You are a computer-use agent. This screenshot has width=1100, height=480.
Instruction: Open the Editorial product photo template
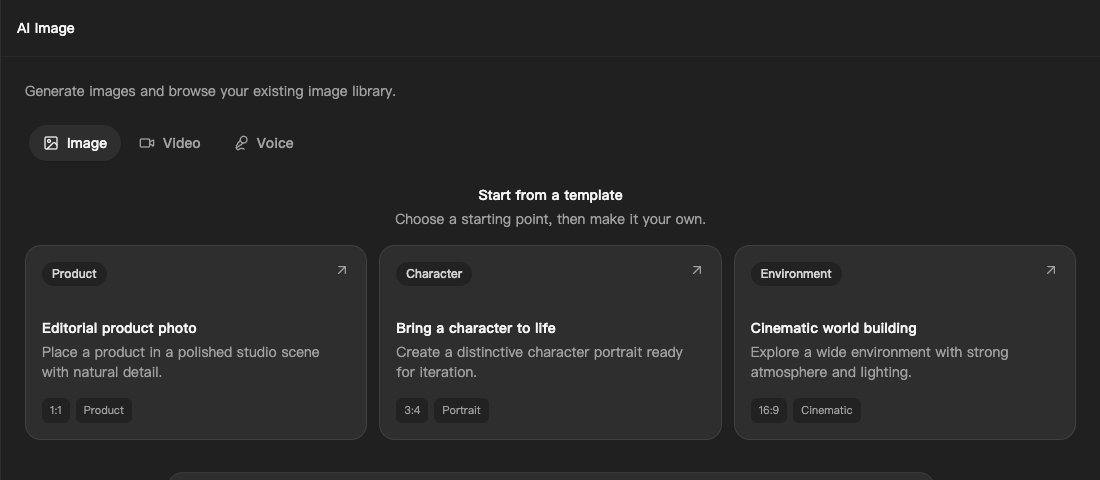pos(196,342)
